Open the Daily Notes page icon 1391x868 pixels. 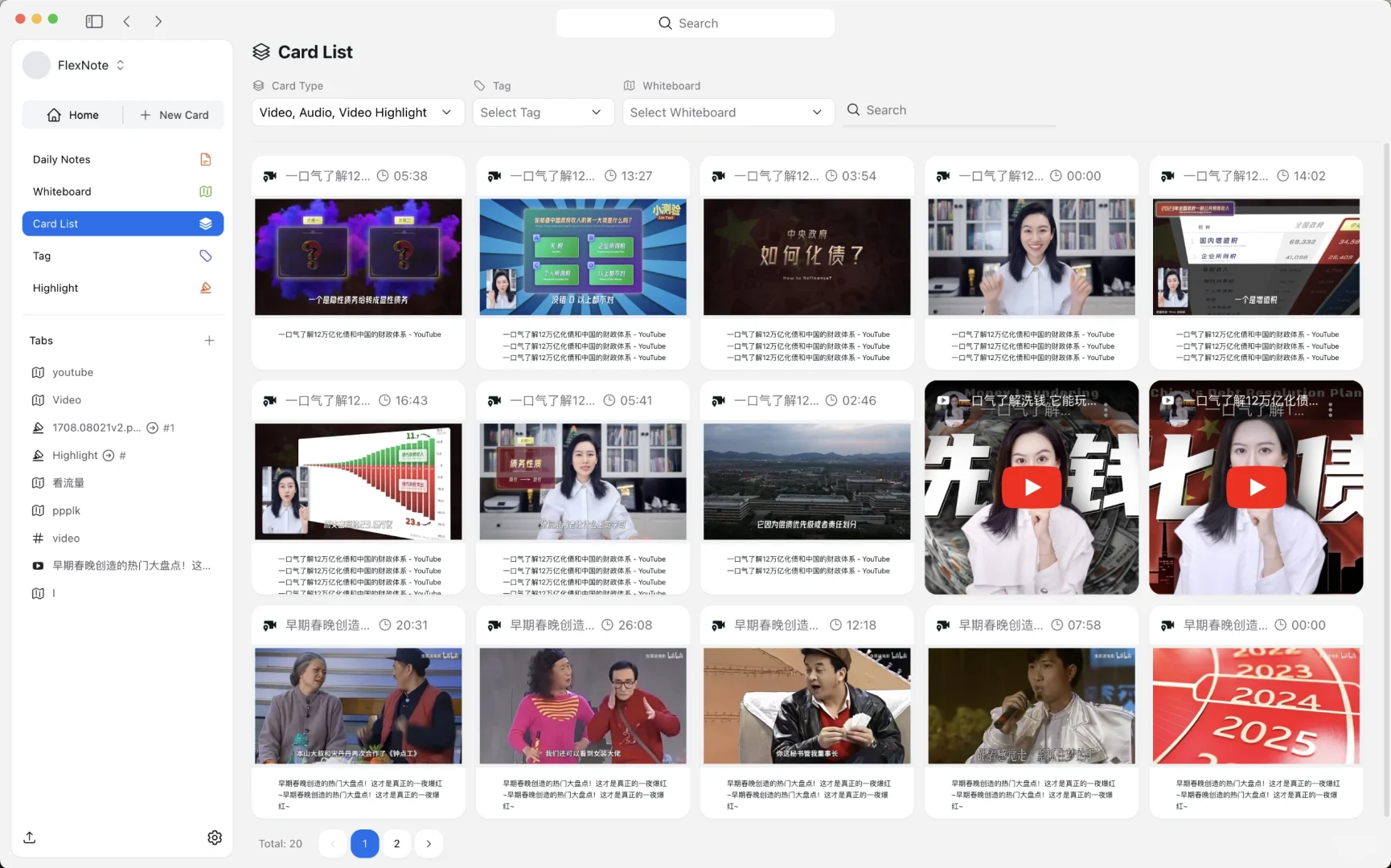[206, 159]
